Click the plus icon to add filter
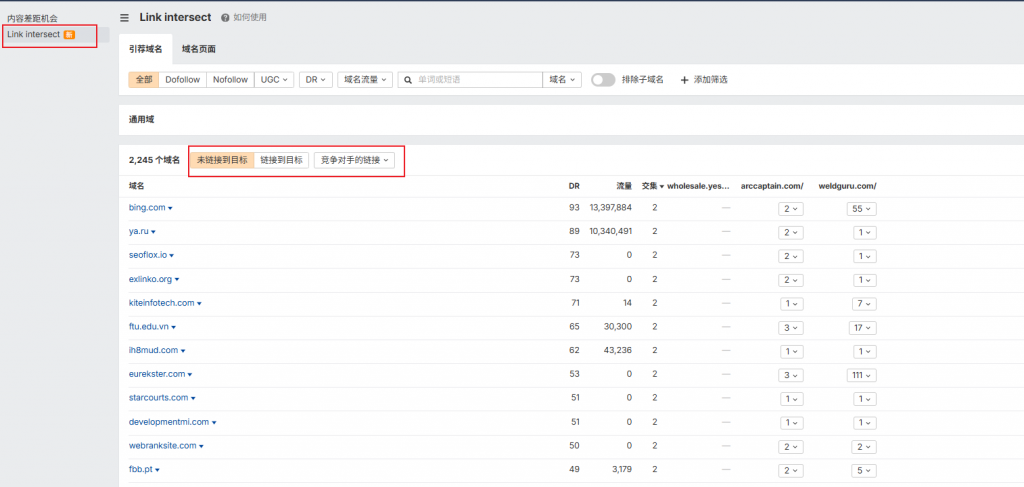Image resolution: width=1024 pixels, height=487 pixels. click(684, 79)
